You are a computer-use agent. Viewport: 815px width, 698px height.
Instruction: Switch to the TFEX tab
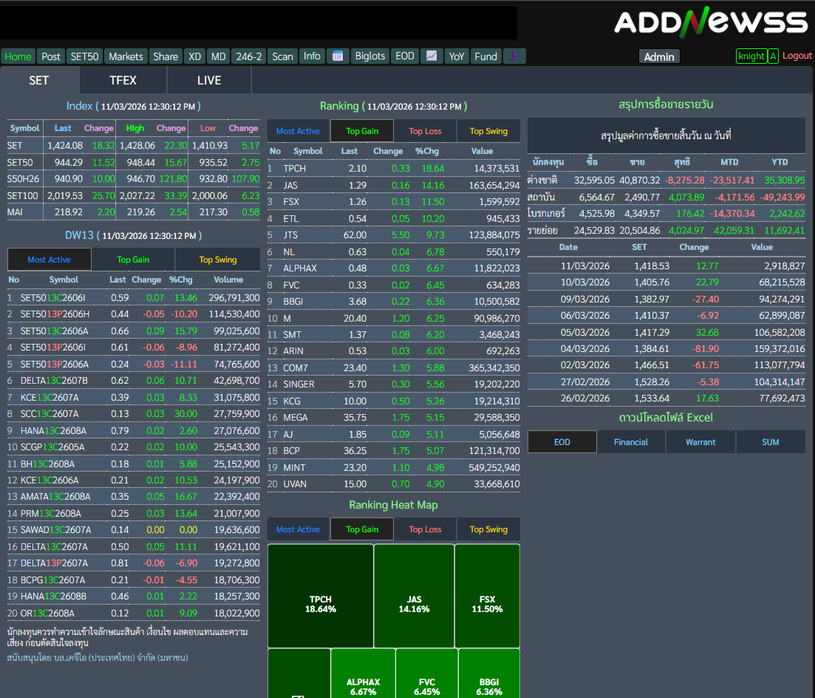[x=123, y=80]
